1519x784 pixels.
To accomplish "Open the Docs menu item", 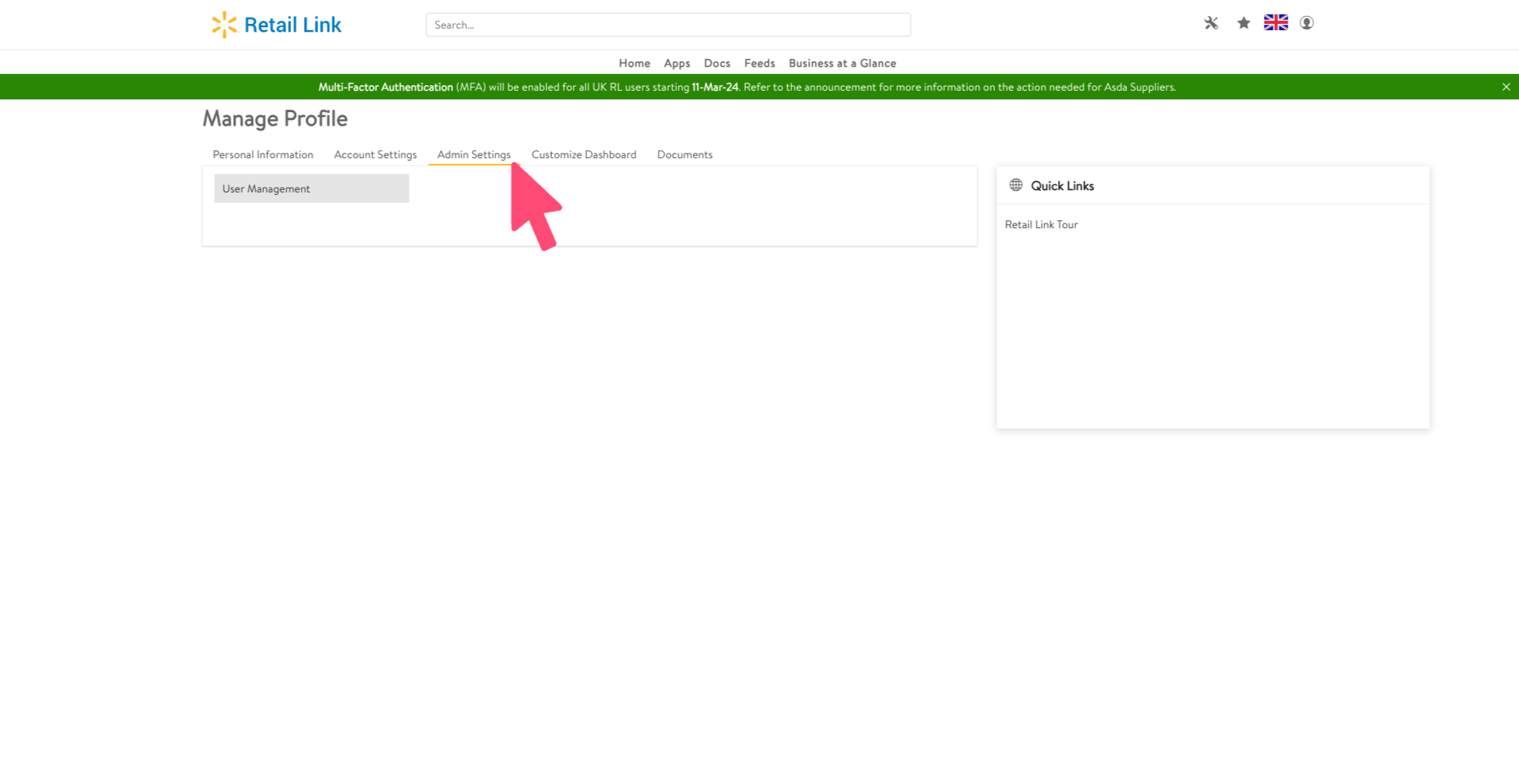I will coord(717,63).
